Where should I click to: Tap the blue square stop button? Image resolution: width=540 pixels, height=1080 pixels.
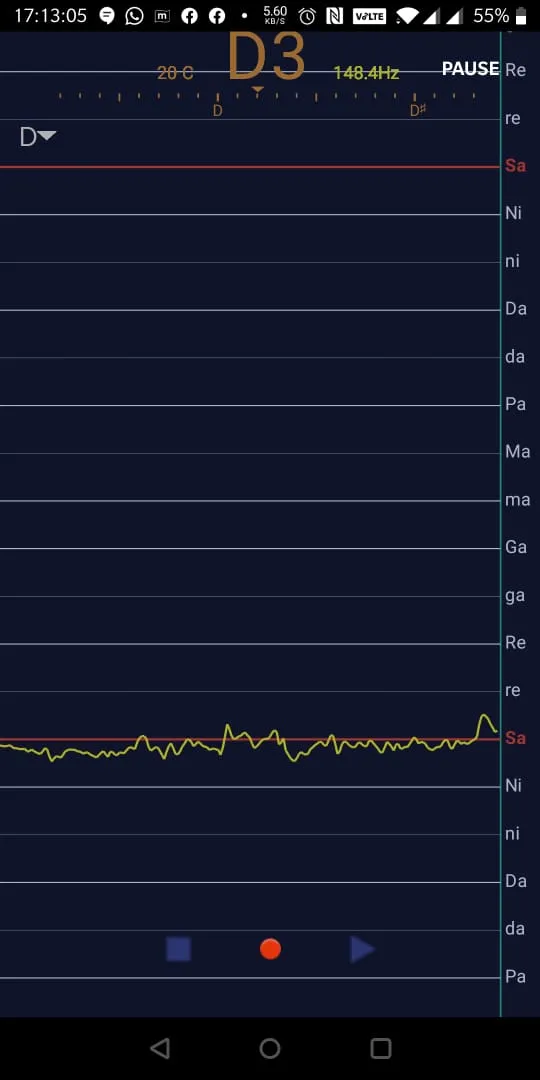178,949
